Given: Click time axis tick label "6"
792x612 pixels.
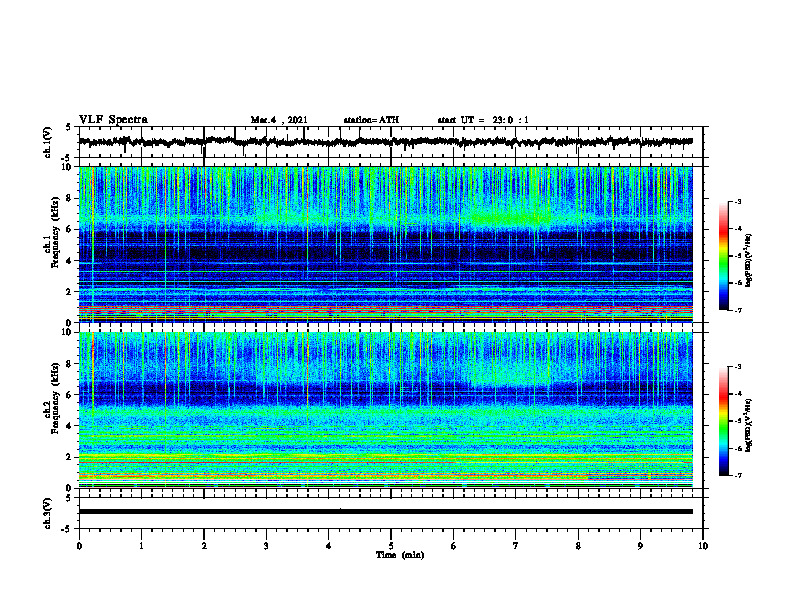Looking at the screenshot, I should click(x=454, y=546).
